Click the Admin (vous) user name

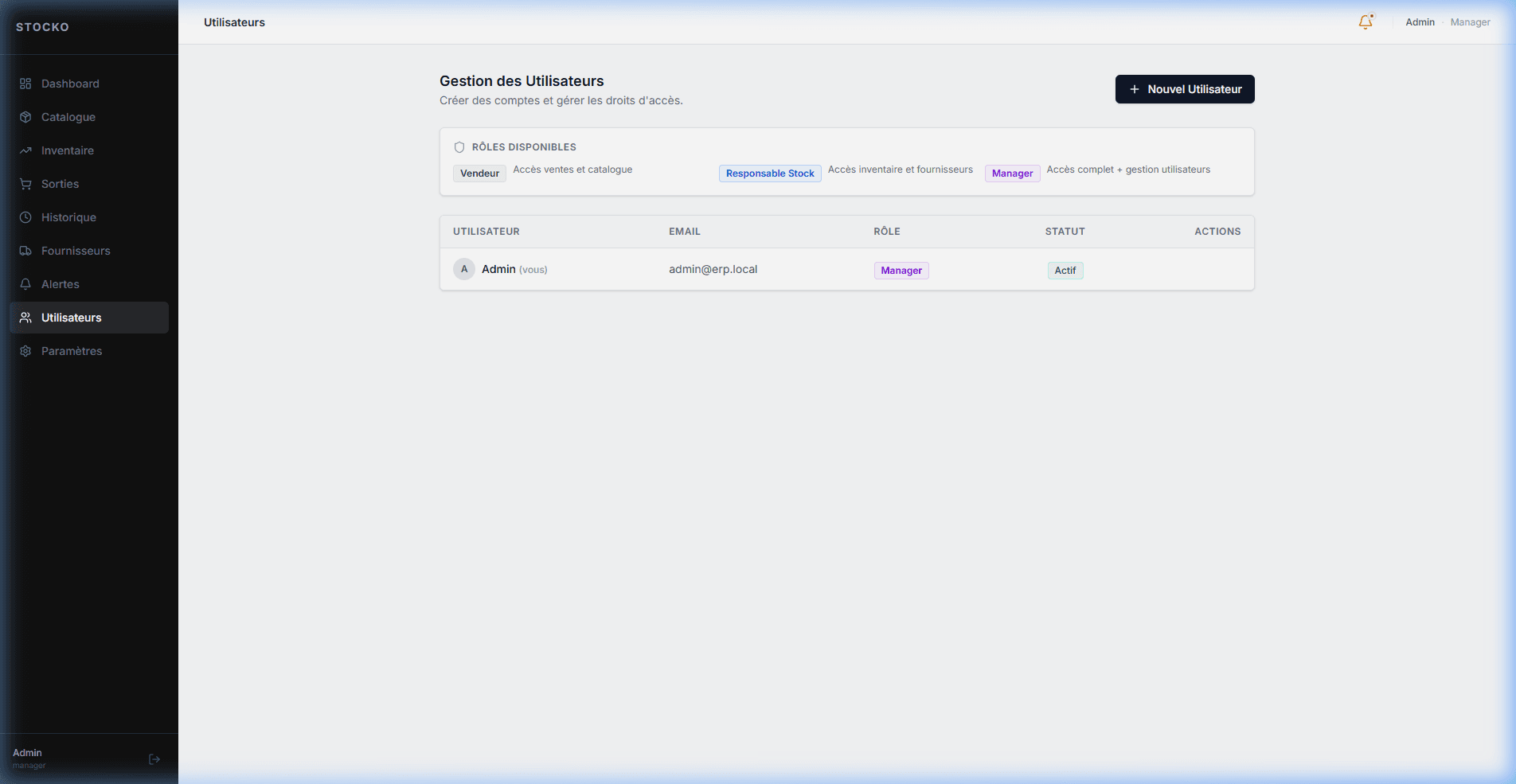click(x=514, y=269)
